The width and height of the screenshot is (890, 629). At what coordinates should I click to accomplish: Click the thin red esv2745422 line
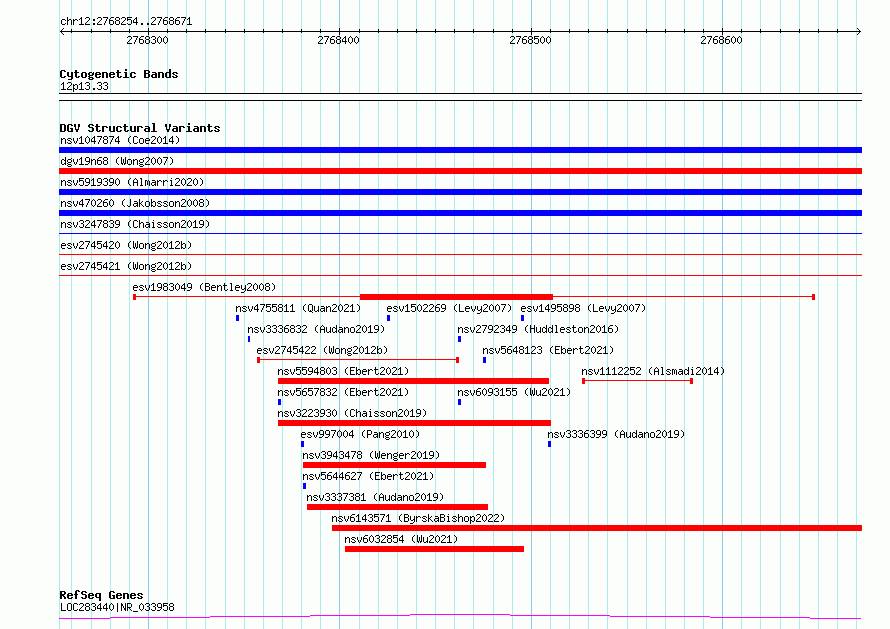pos(358,360)
